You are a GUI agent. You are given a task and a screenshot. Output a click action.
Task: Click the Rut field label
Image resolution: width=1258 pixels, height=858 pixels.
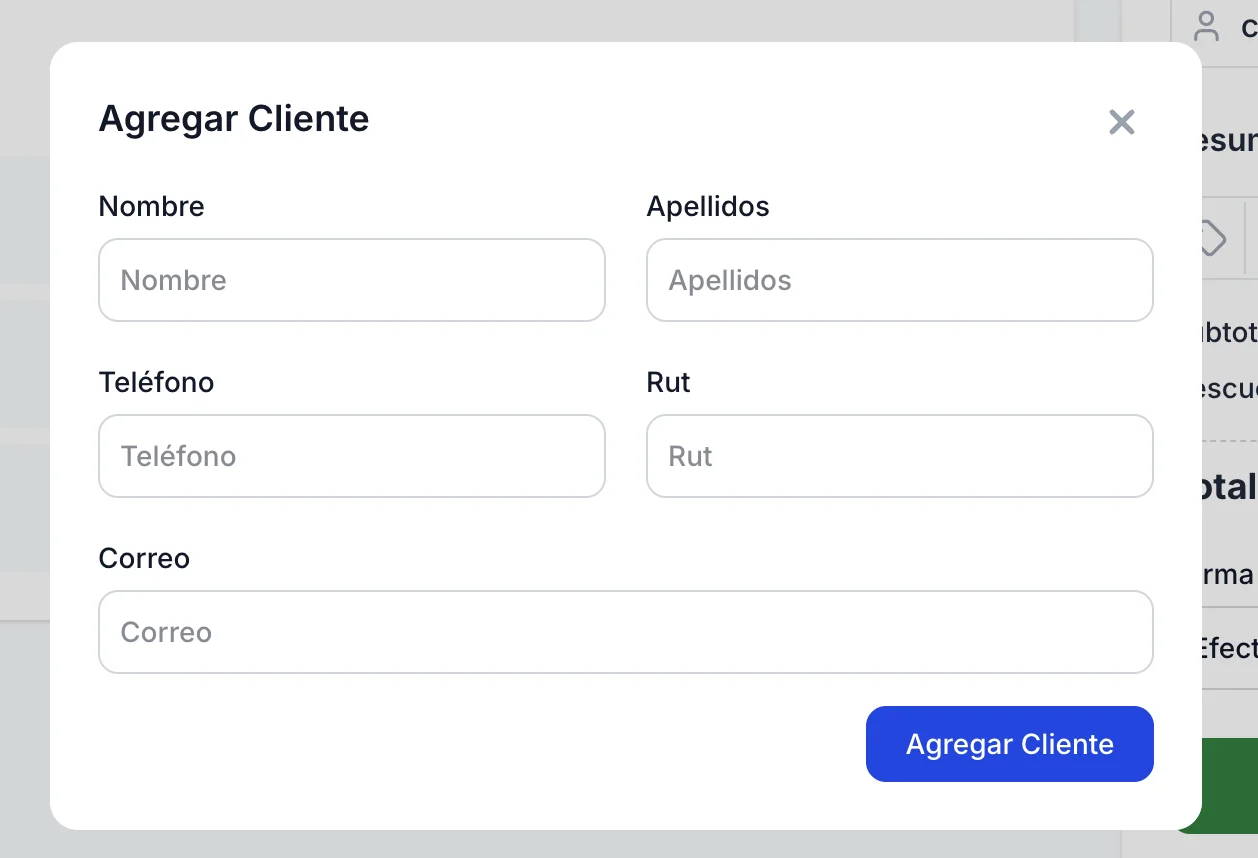[x=668, y=382]
